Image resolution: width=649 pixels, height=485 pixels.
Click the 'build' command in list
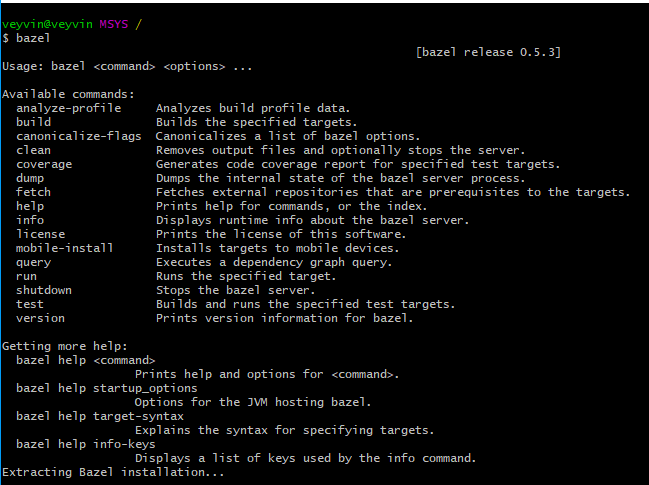34,122
